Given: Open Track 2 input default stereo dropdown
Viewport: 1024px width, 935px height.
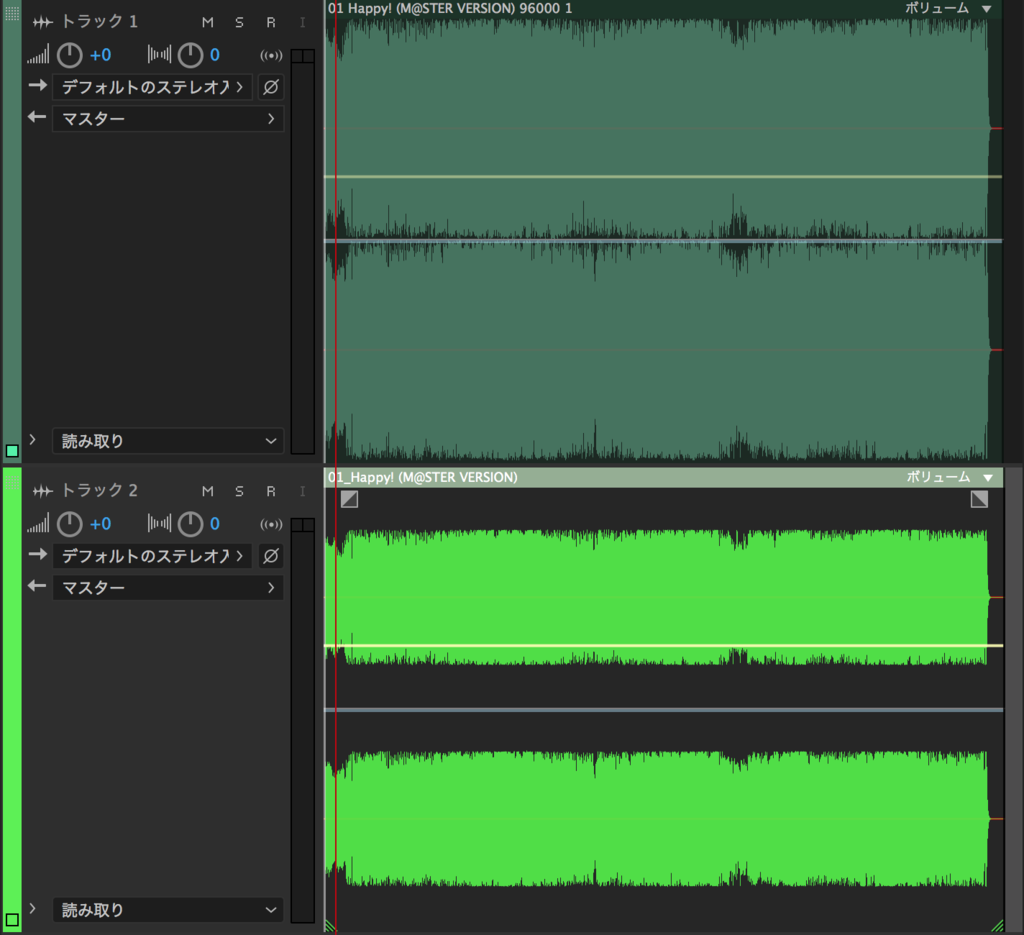Looking at the screenshot, I should tap(152, 556).
